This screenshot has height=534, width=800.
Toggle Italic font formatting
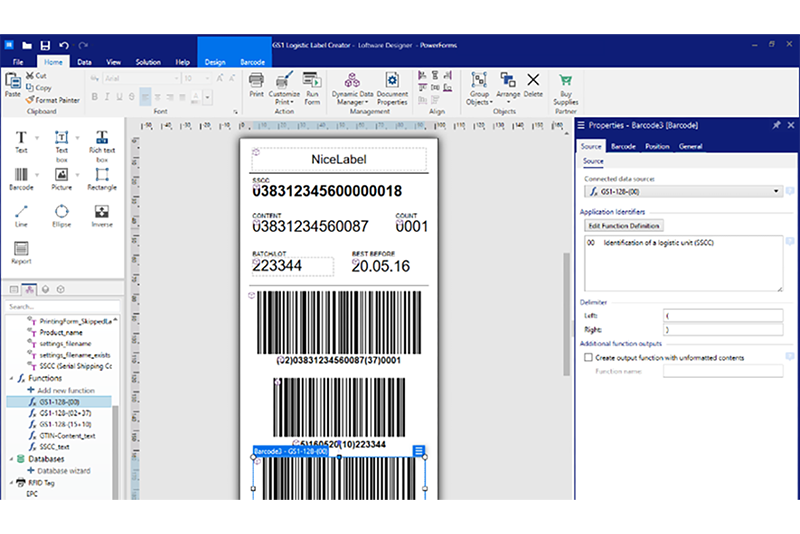(107, 96)
